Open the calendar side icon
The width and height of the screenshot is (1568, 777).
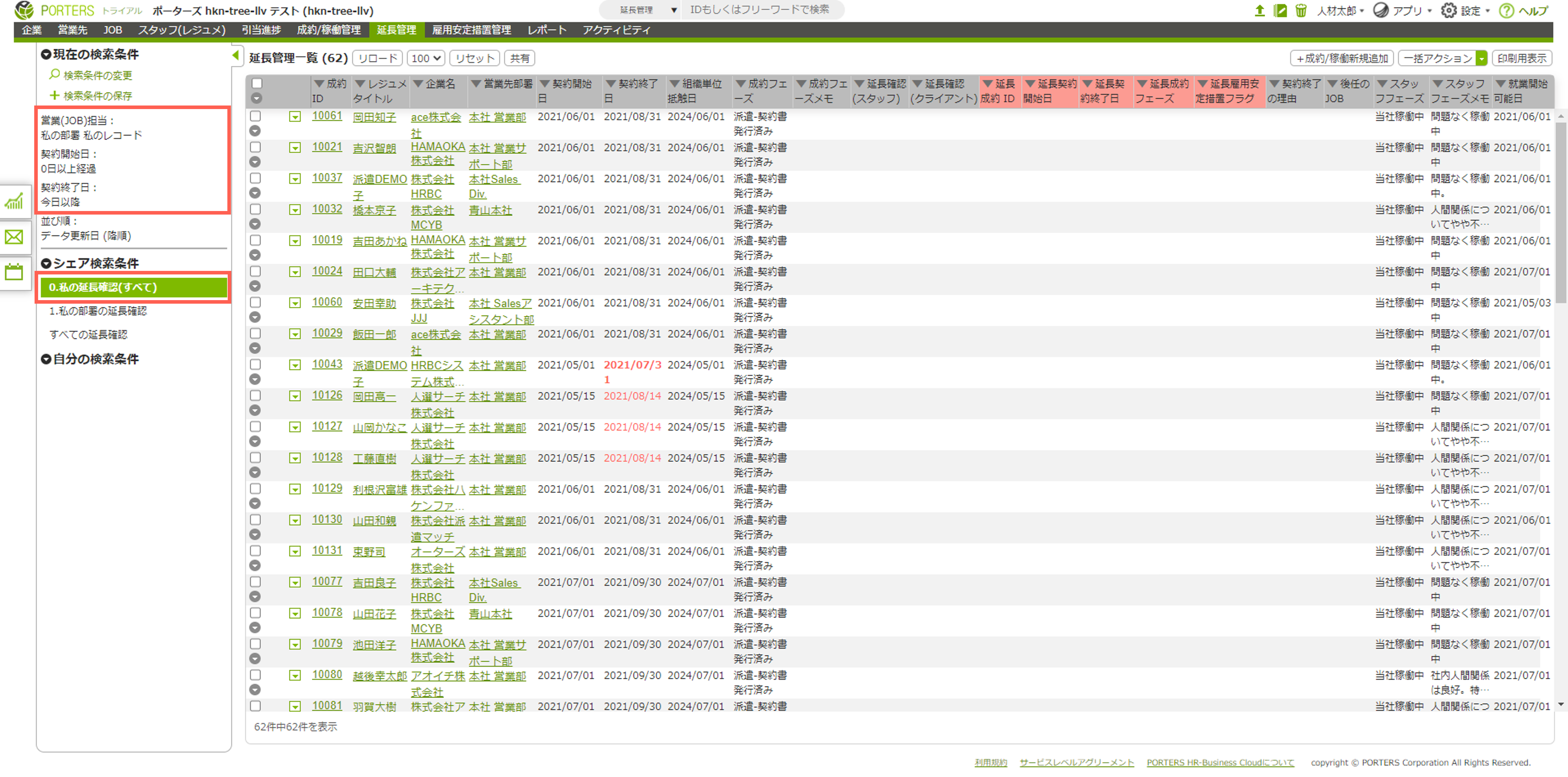[x=14, y=272]
